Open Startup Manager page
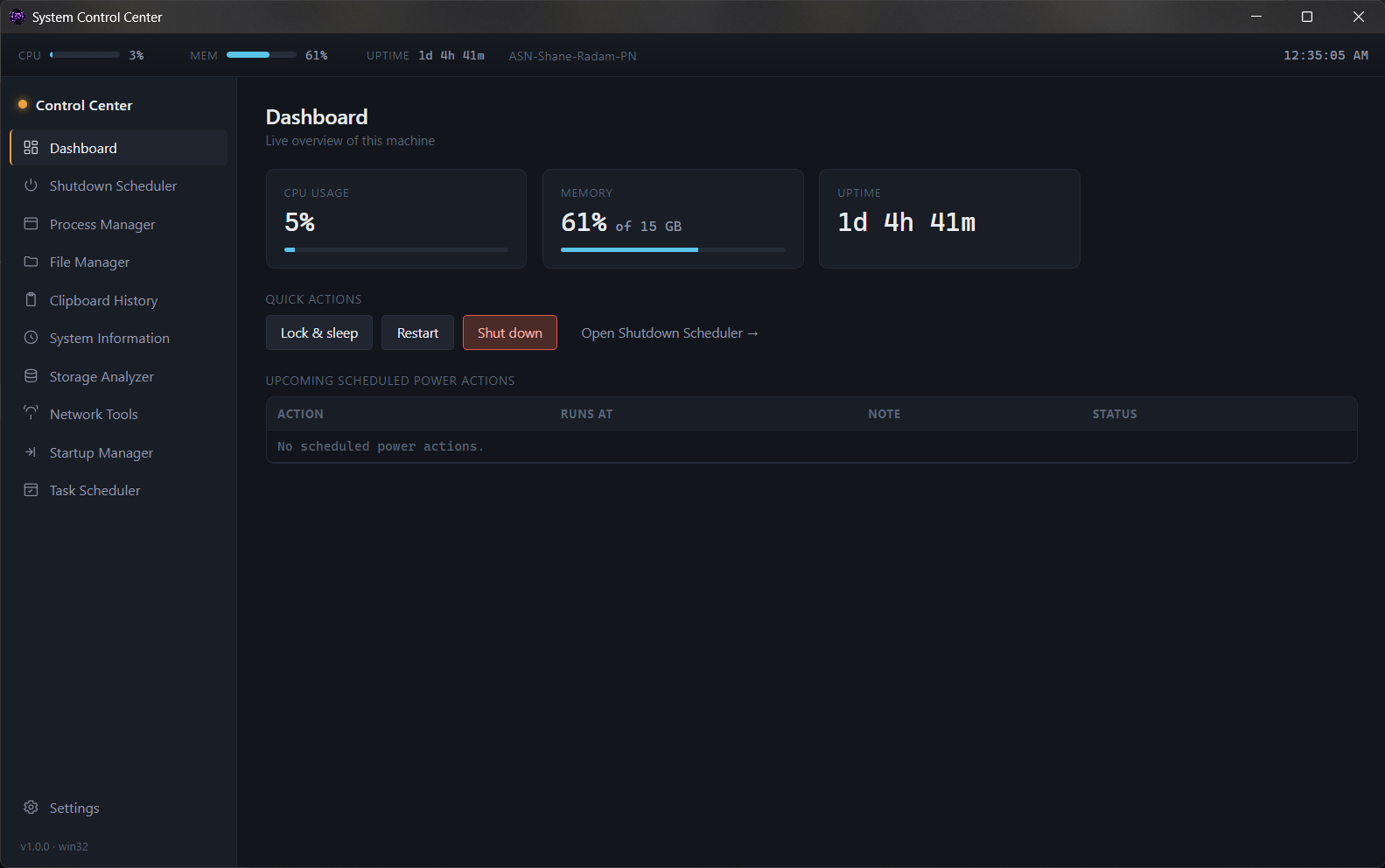 click(x=118, y=452)
